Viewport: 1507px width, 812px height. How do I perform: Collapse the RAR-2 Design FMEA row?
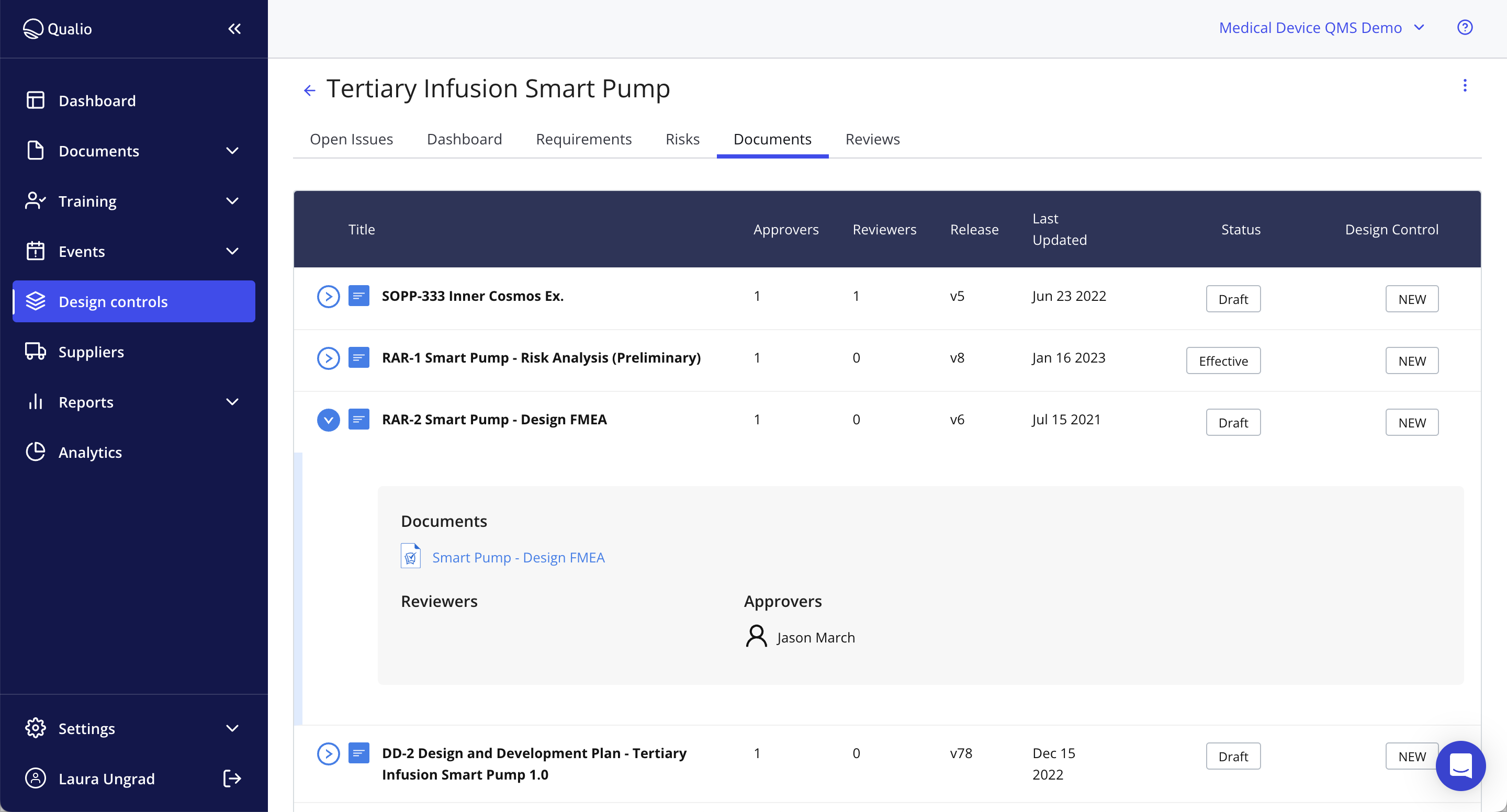(328, 420)
